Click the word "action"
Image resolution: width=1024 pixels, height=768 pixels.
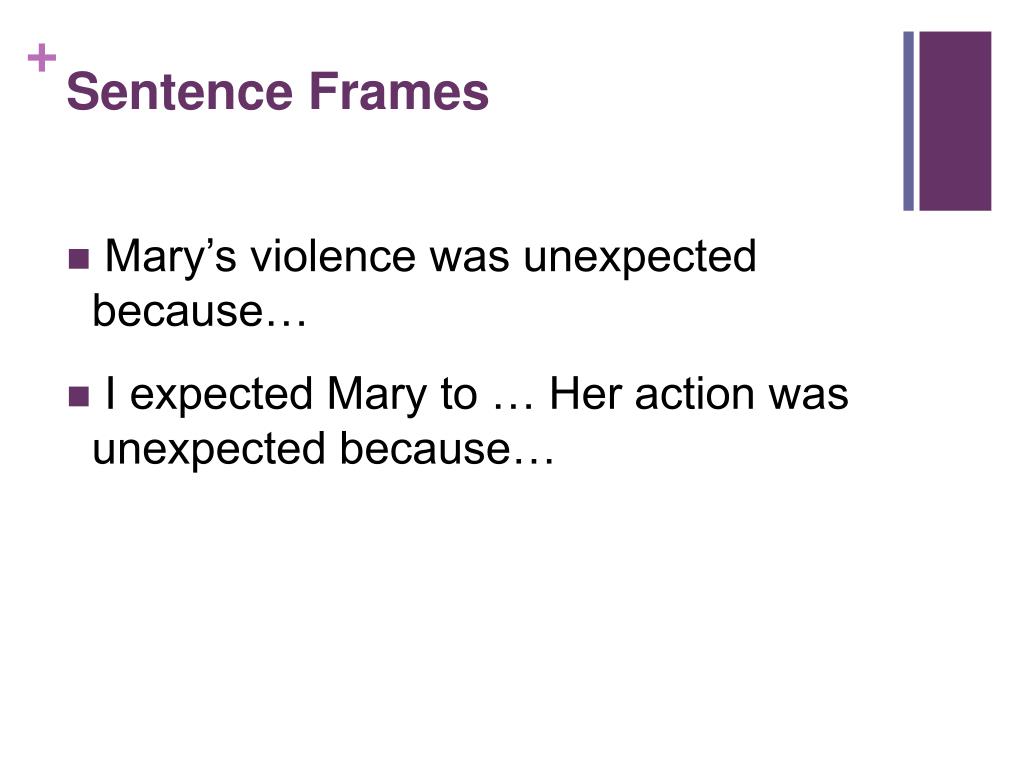697,394
